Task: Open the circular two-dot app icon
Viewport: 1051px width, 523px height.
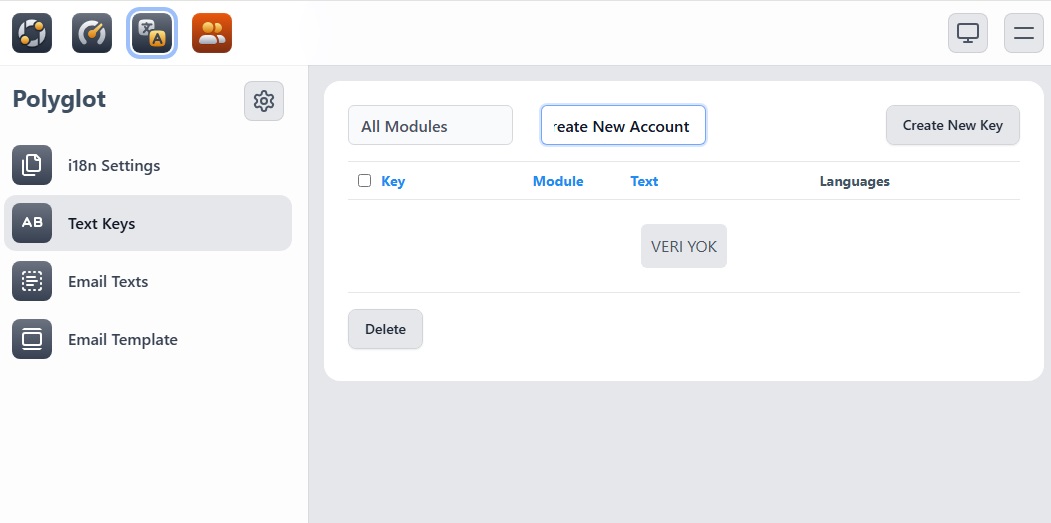Action: coord(32,33)
